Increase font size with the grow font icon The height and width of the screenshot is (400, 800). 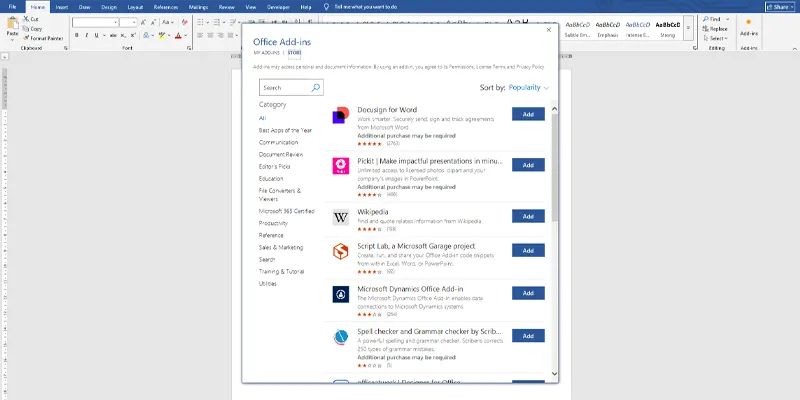(143, 22)
